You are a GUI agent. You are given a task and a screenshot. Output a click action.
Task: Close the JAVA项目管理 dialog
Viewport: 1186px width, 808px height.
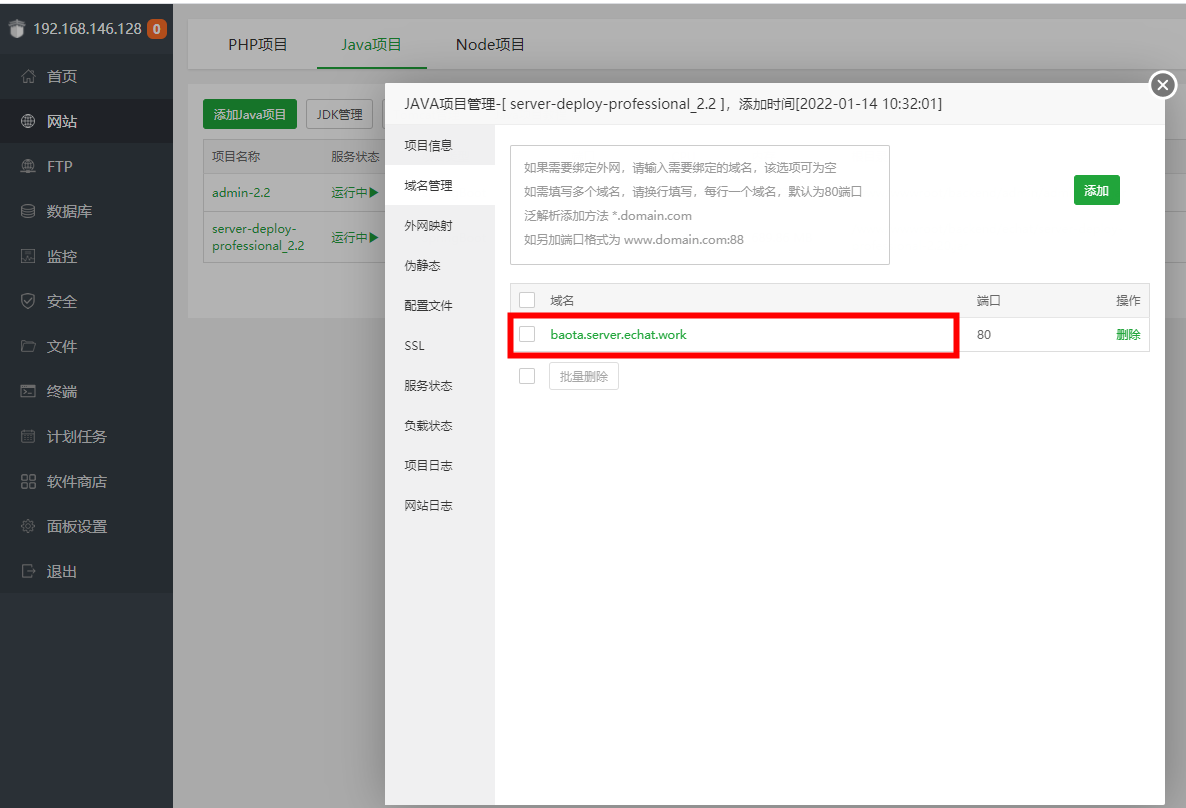[x=1162, y=86]
